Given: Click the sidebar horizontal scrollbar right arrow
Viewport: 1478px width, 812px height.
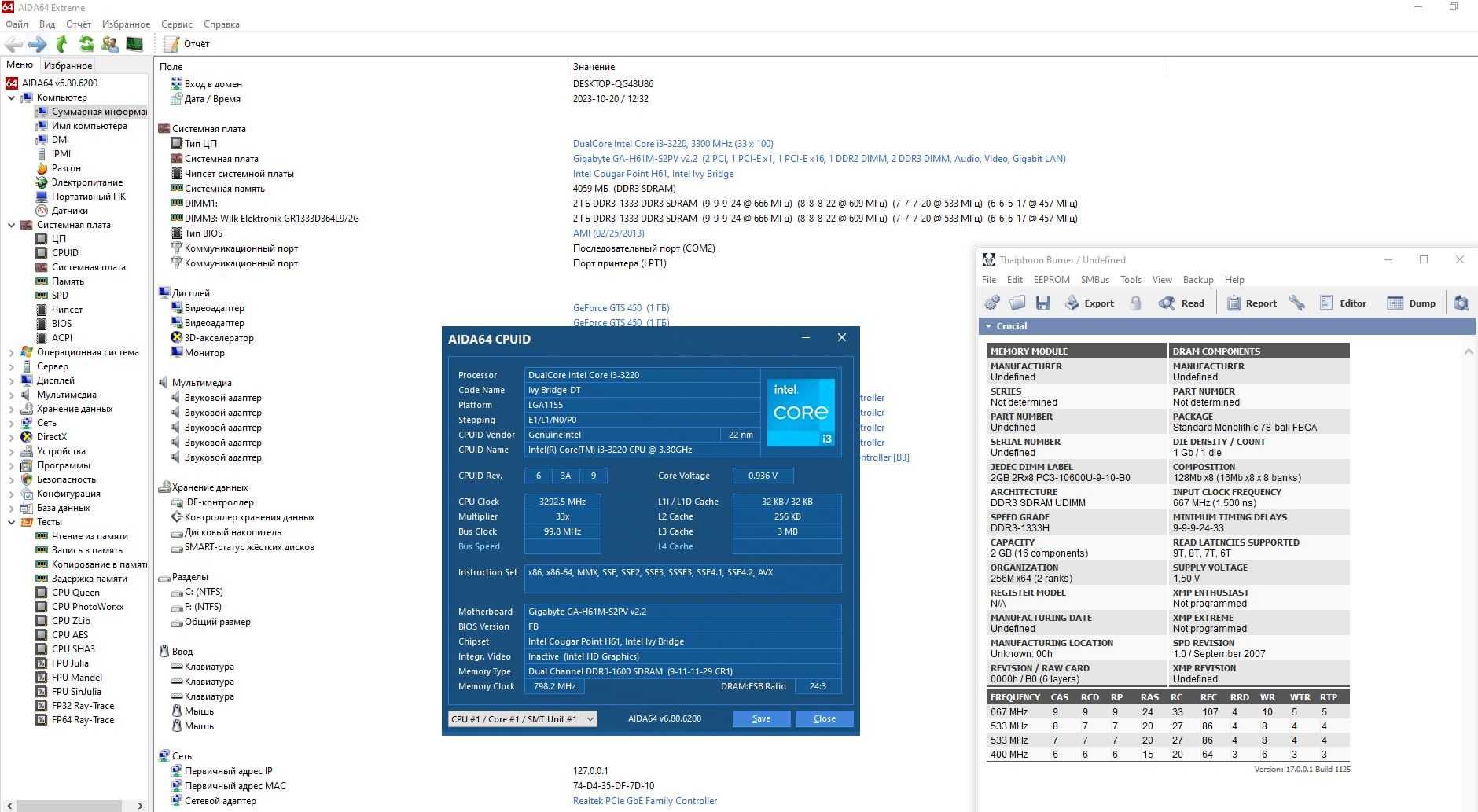Looking at the screenshot, I should tap(140, 806).
